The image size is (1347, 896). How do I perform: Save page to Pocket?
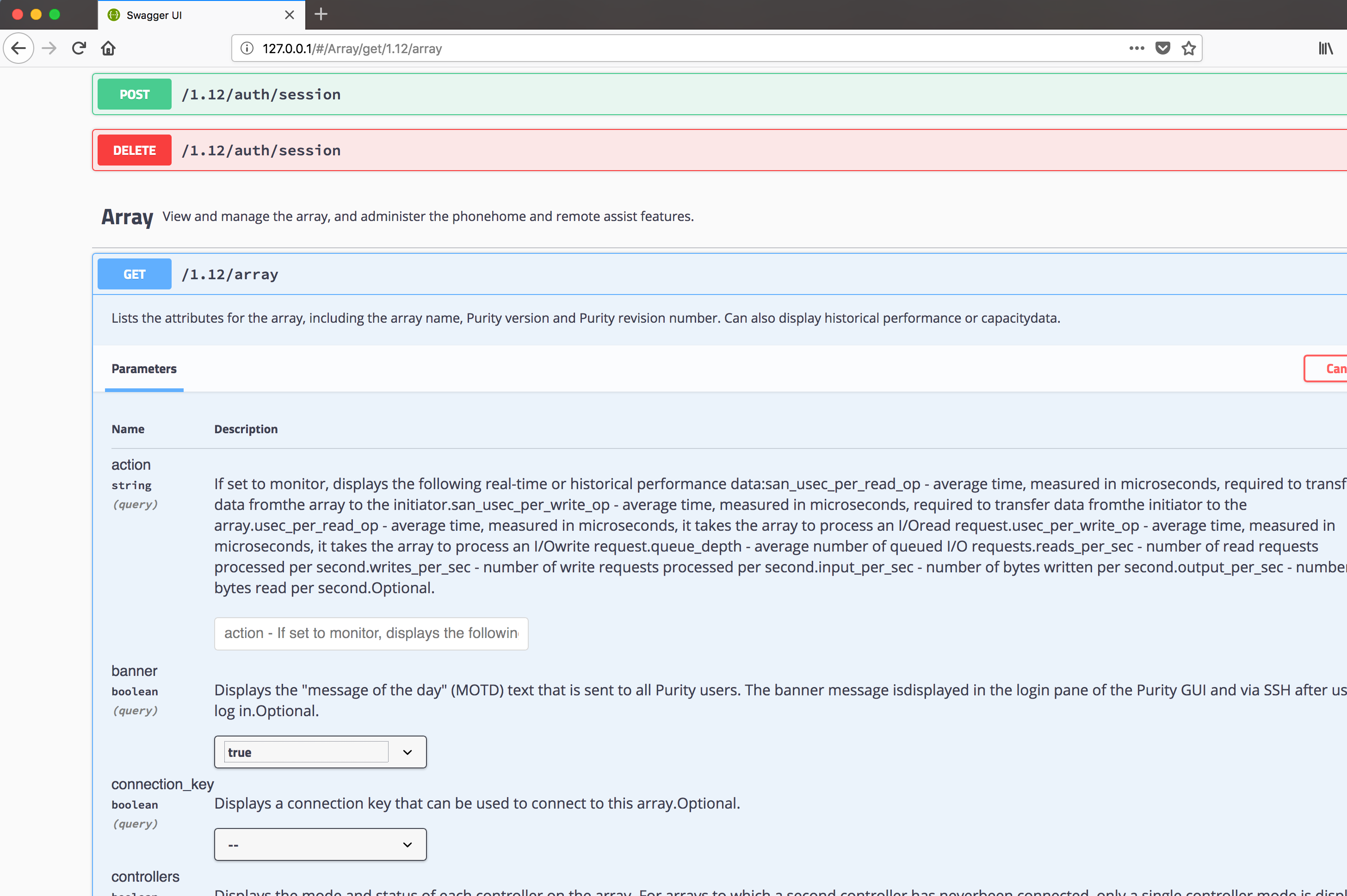1162,49
